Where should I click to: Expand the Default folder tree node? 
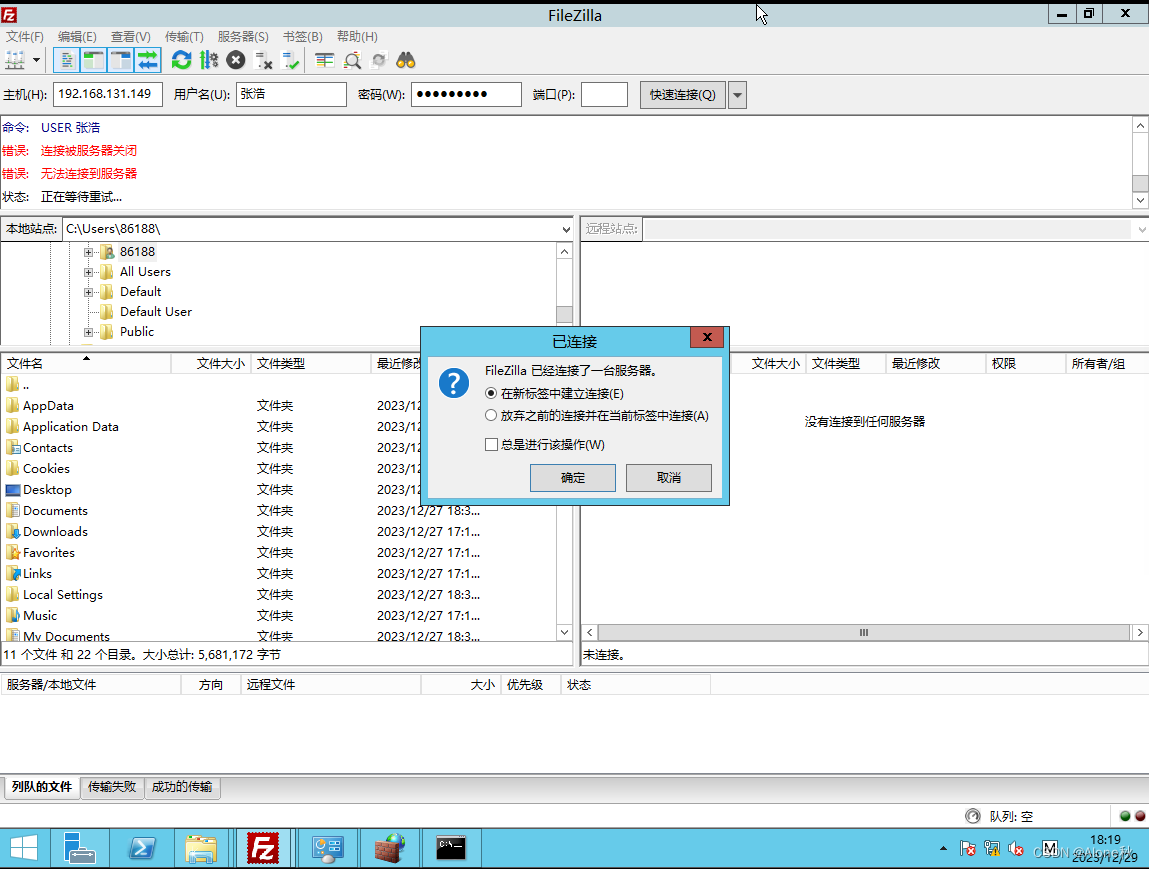click(89, 292)
